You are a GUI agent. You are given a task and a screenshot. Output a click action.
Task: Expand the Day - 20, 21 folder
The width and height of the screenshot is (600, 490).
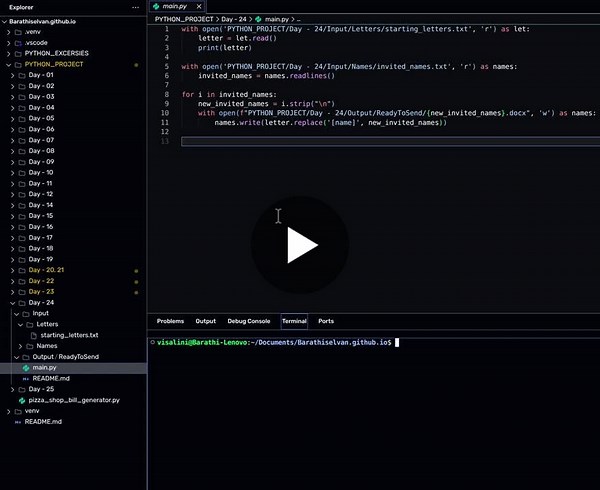12,270
